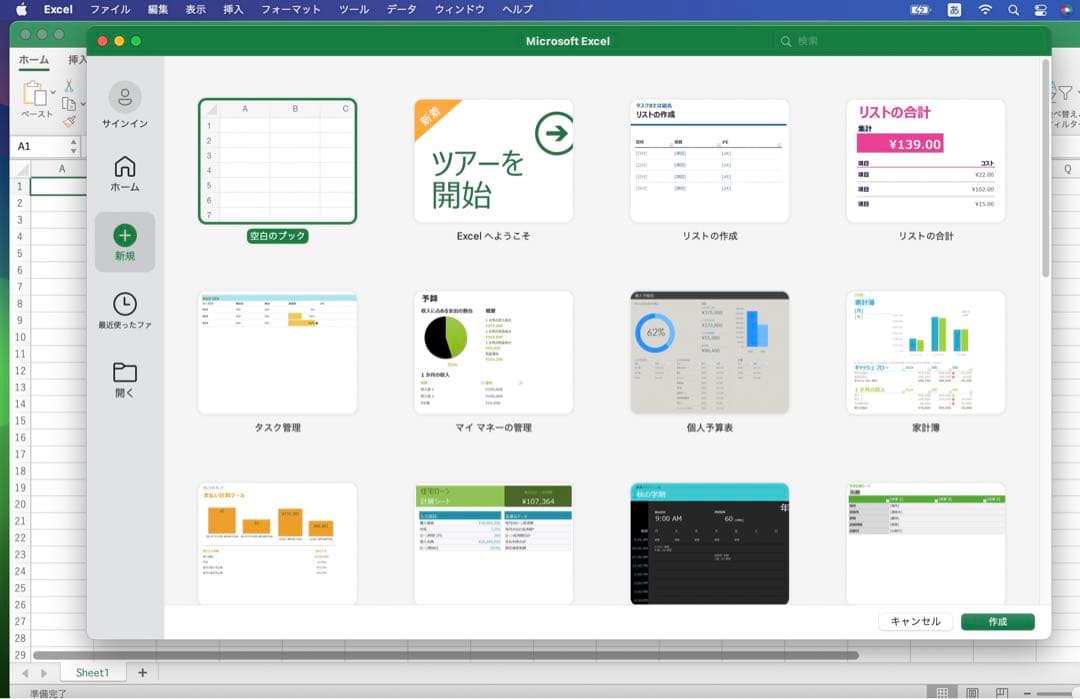
Task: Select the 新規 plus icon in sidebar
Action: tap(125, 236)
